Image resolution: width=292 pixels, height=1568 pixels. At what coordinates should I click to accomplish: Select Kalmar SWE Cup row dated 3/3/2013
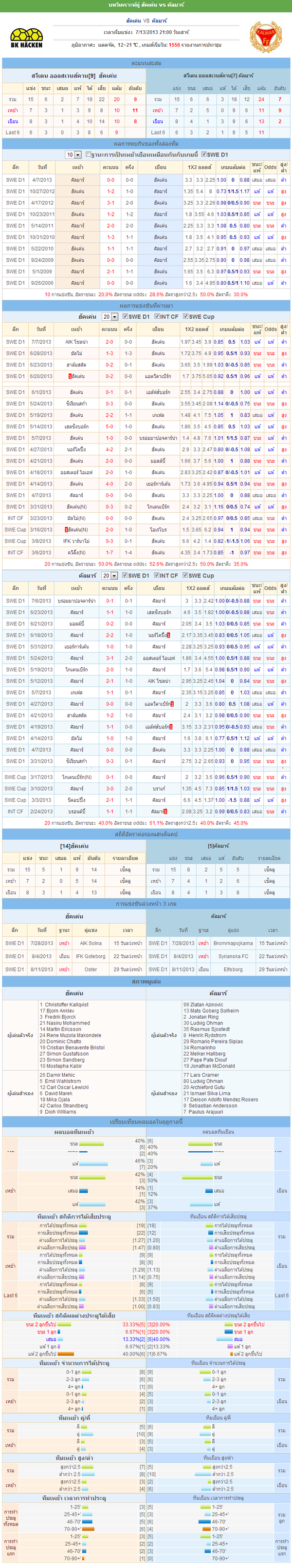point(146,800)
